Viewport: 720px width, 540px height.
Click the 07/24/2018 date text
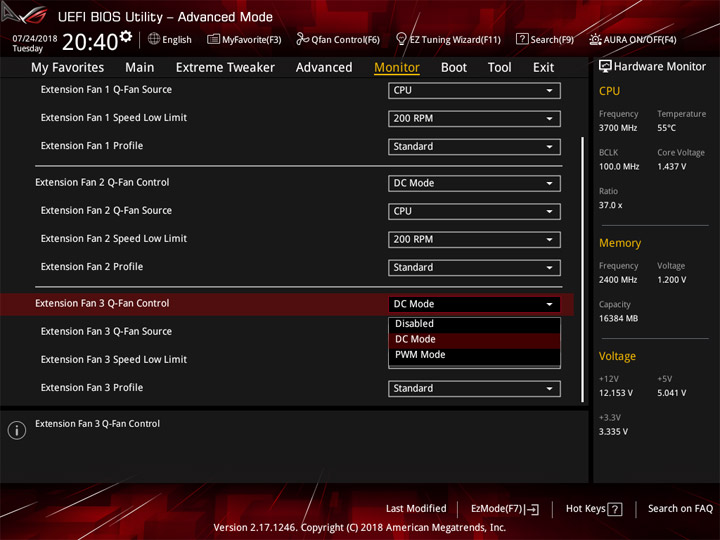[x=34, y=39]
